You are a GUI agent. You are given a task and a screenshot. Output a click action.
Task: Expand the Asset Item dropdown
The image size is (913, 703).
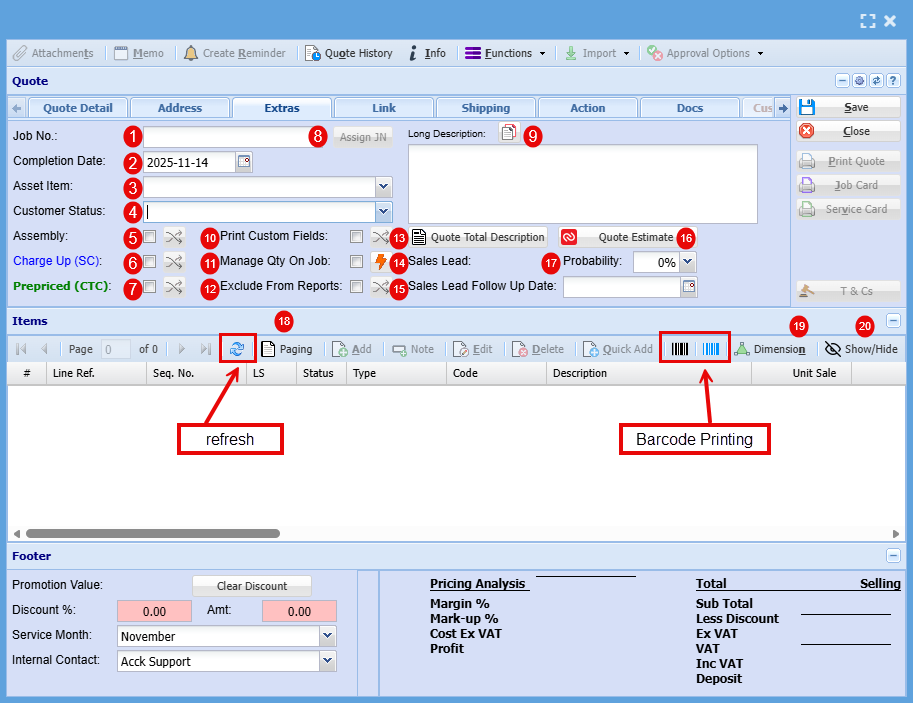tap(383, 186)
